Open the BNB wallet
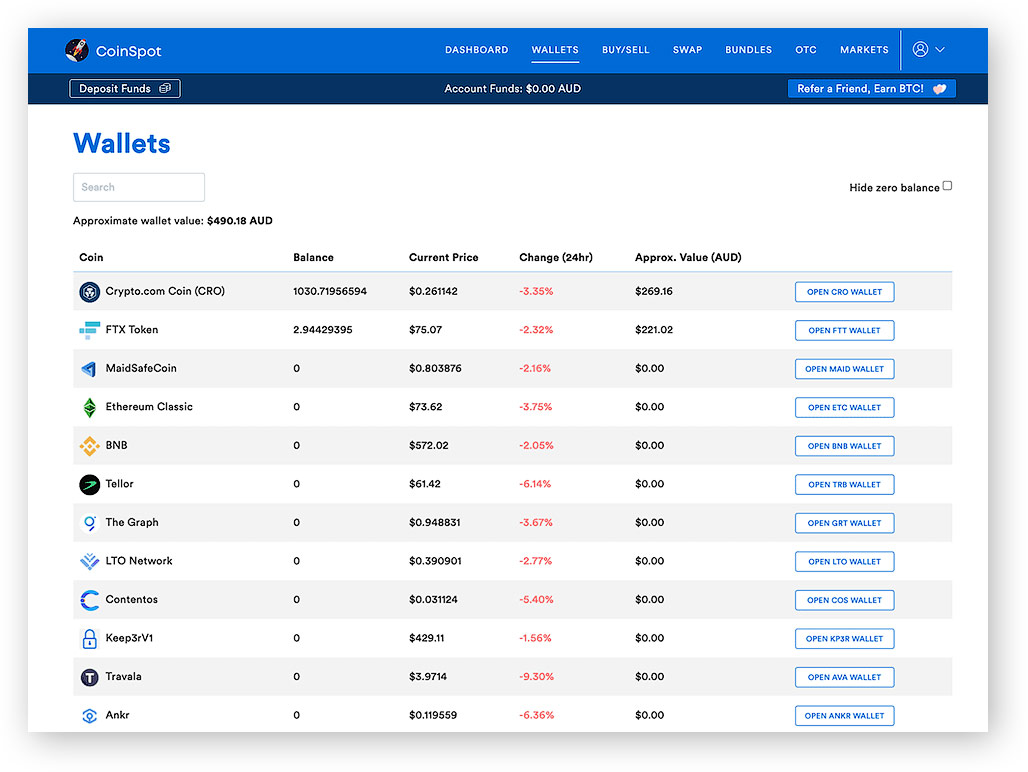Viewport: 1028px width, 772px height. (844, 446)
